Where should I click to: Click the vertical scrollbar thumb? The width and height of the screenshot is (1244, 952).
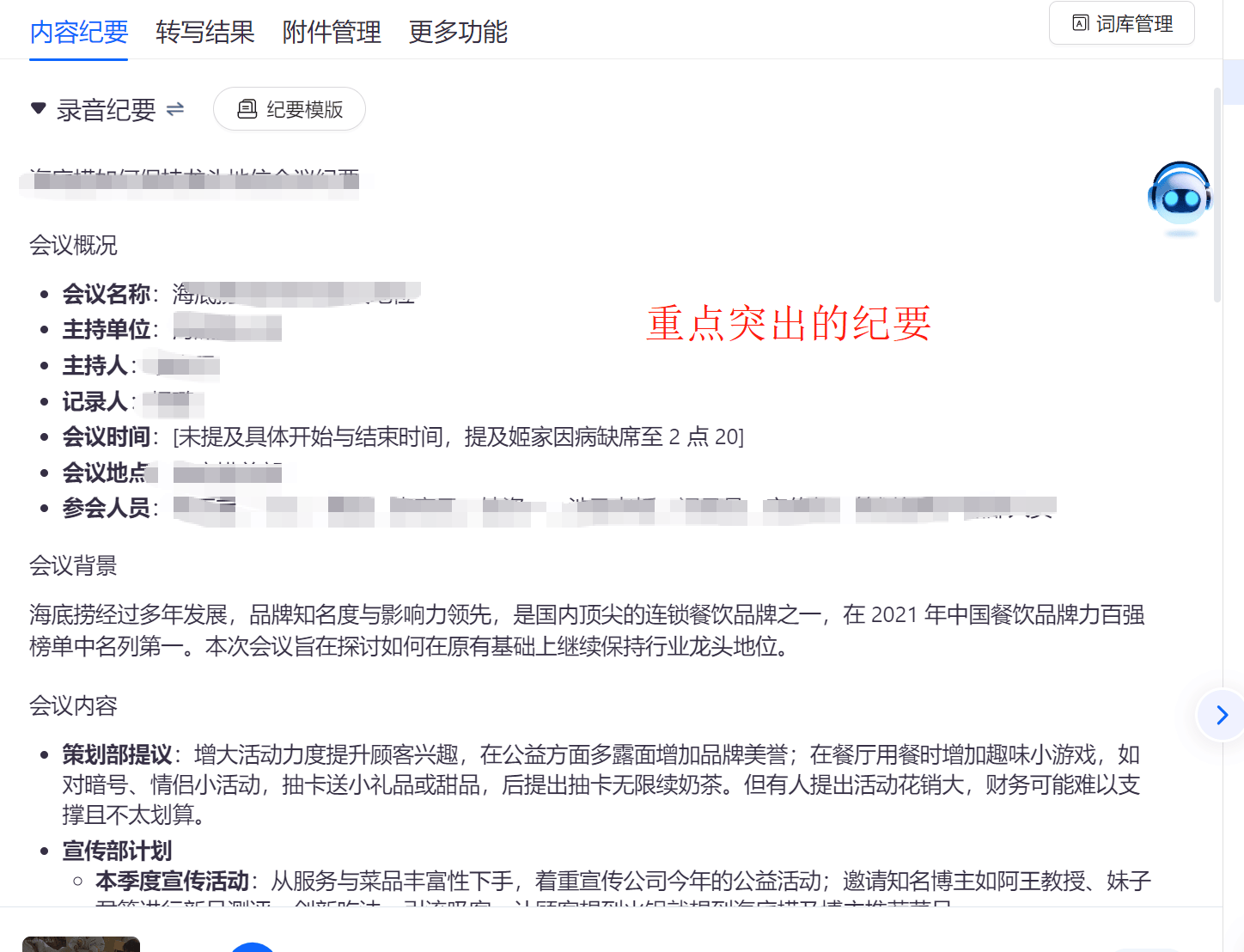click(x=1217, y=195)
